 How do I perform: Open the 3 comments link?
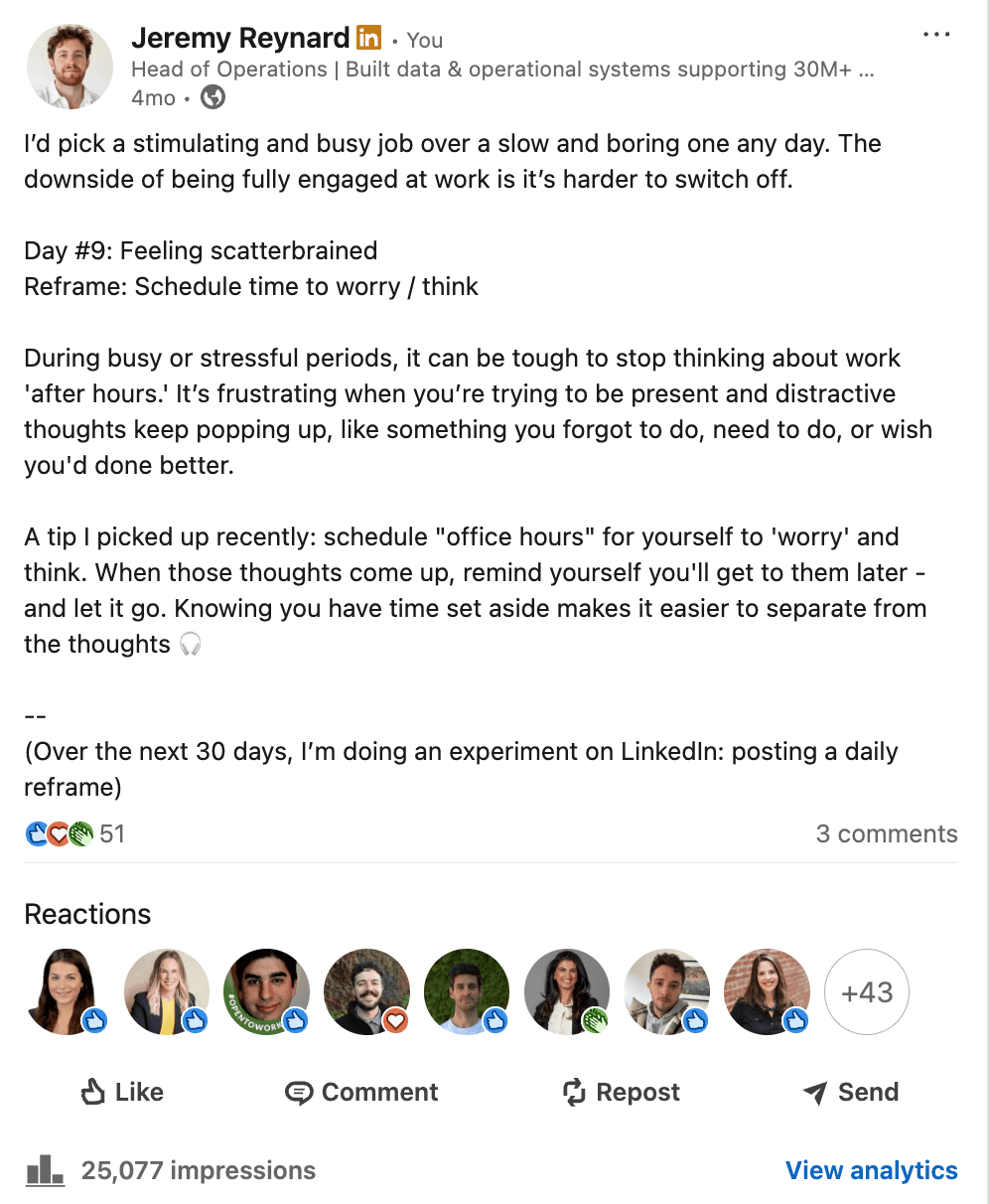pyautogui.click(x=886, y=833)
